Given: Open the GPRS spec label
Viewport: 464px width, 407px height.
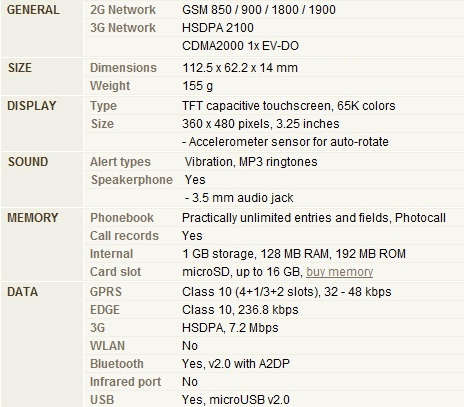Looking at the screenshot, I should (x=106, y=292).
